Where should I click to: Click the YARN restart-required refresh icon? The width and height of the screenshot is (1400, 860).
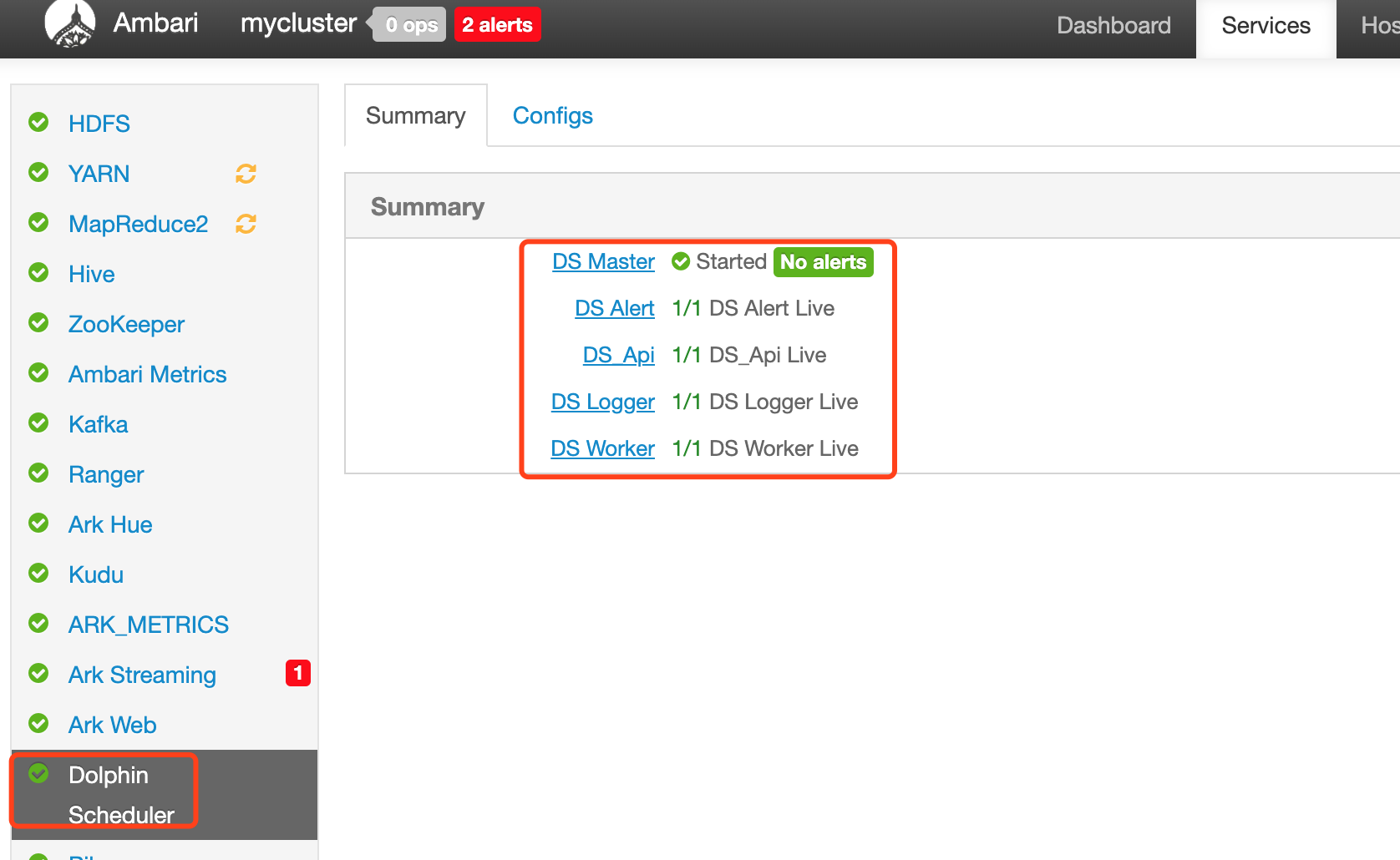point(246,174)
